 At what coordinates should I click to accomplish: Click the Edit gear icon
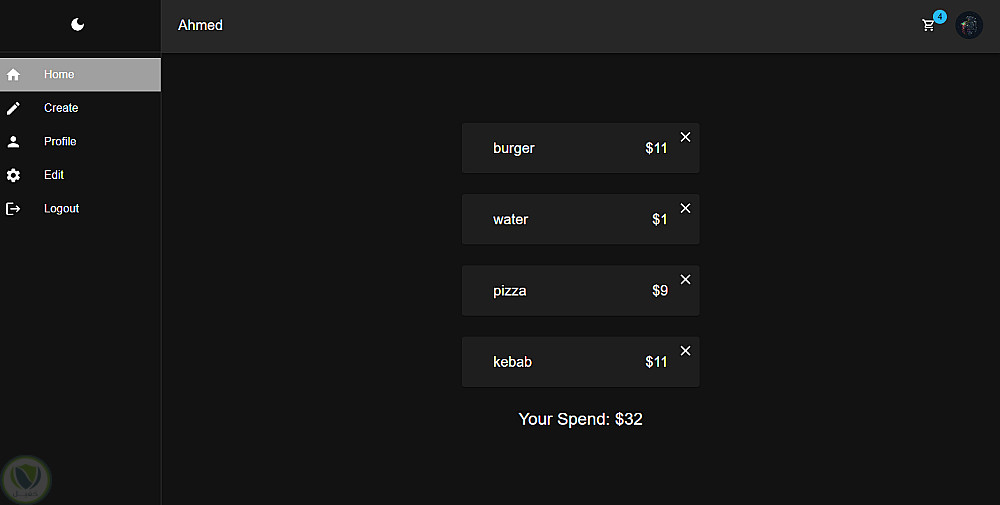14,175
